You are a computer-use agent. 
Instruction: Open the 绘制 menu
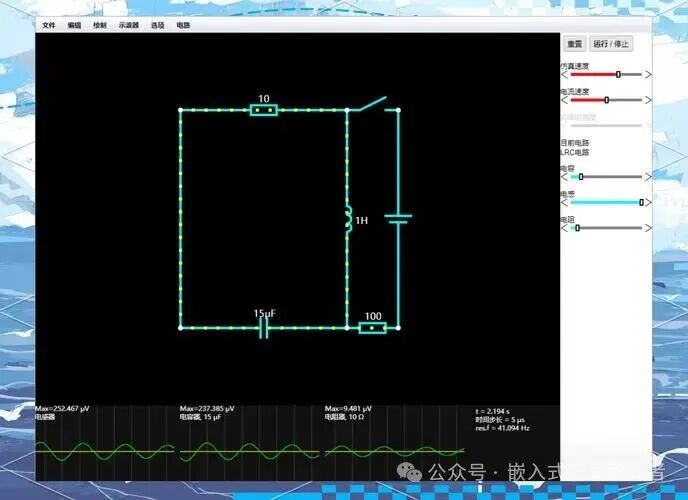point(100,25)
